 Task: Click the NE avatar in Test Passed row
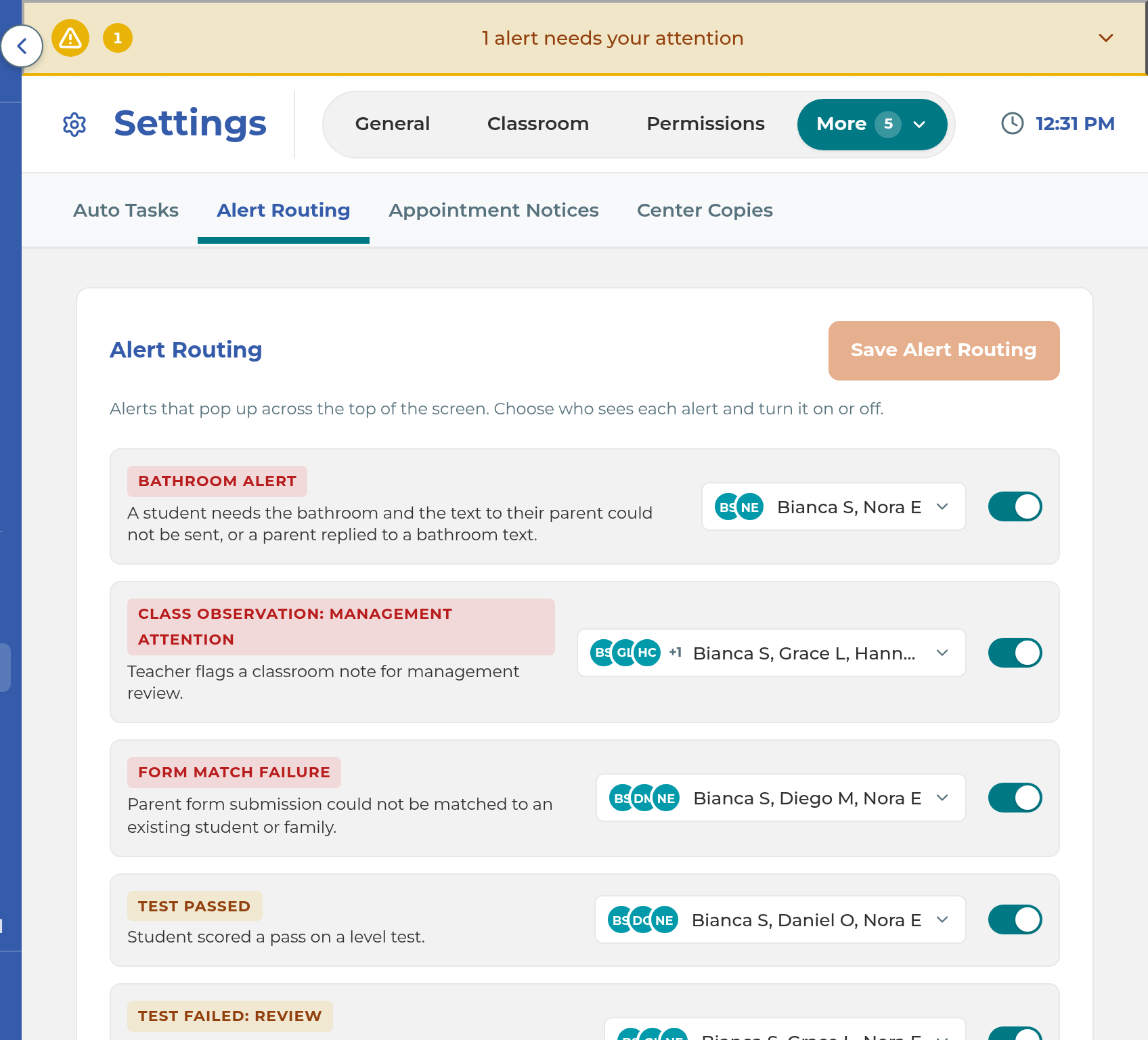pos(665,919)
